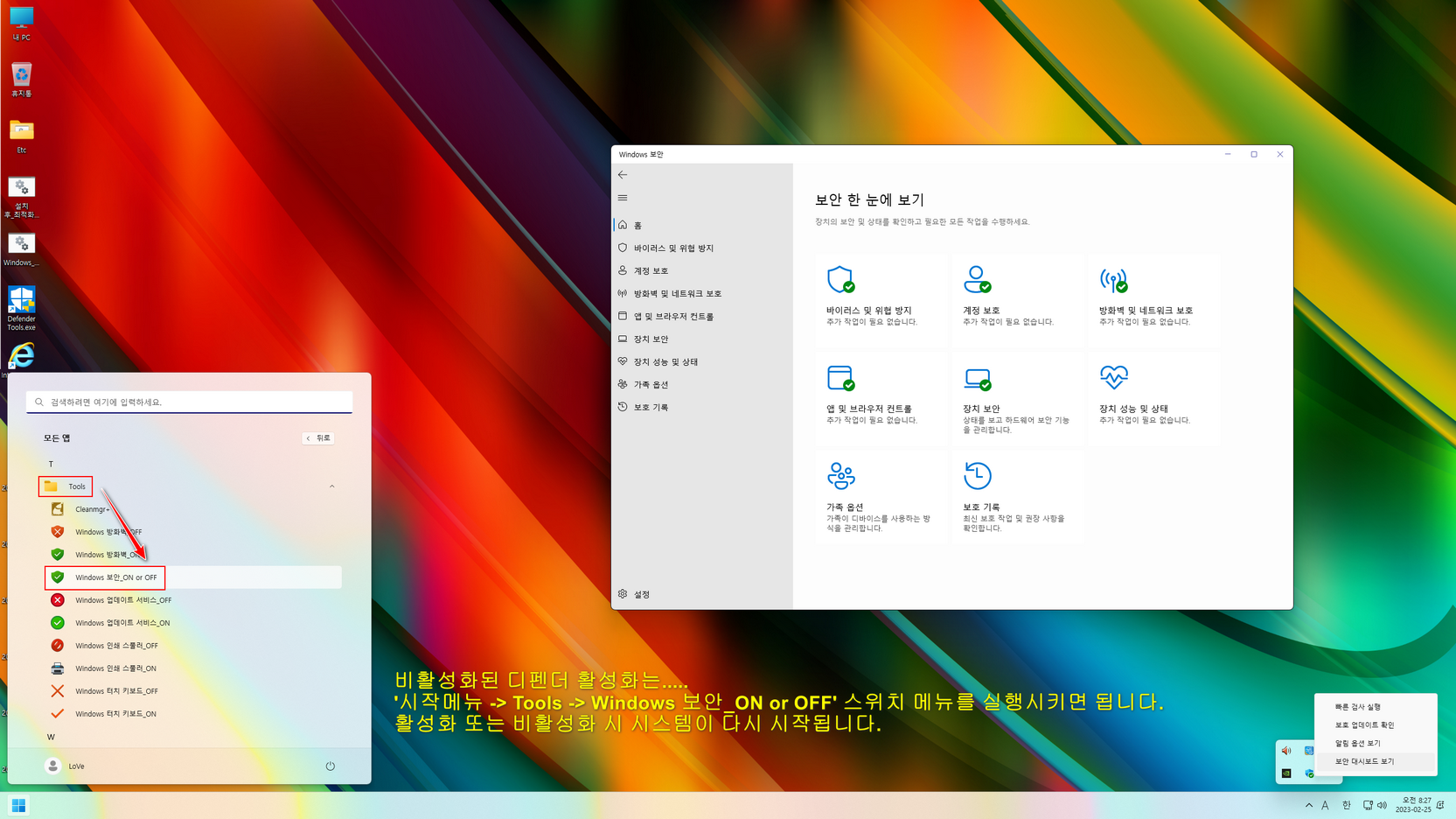
Task: Launch Cleanmgr+ from the Tools folder
Action: point(192,509)
